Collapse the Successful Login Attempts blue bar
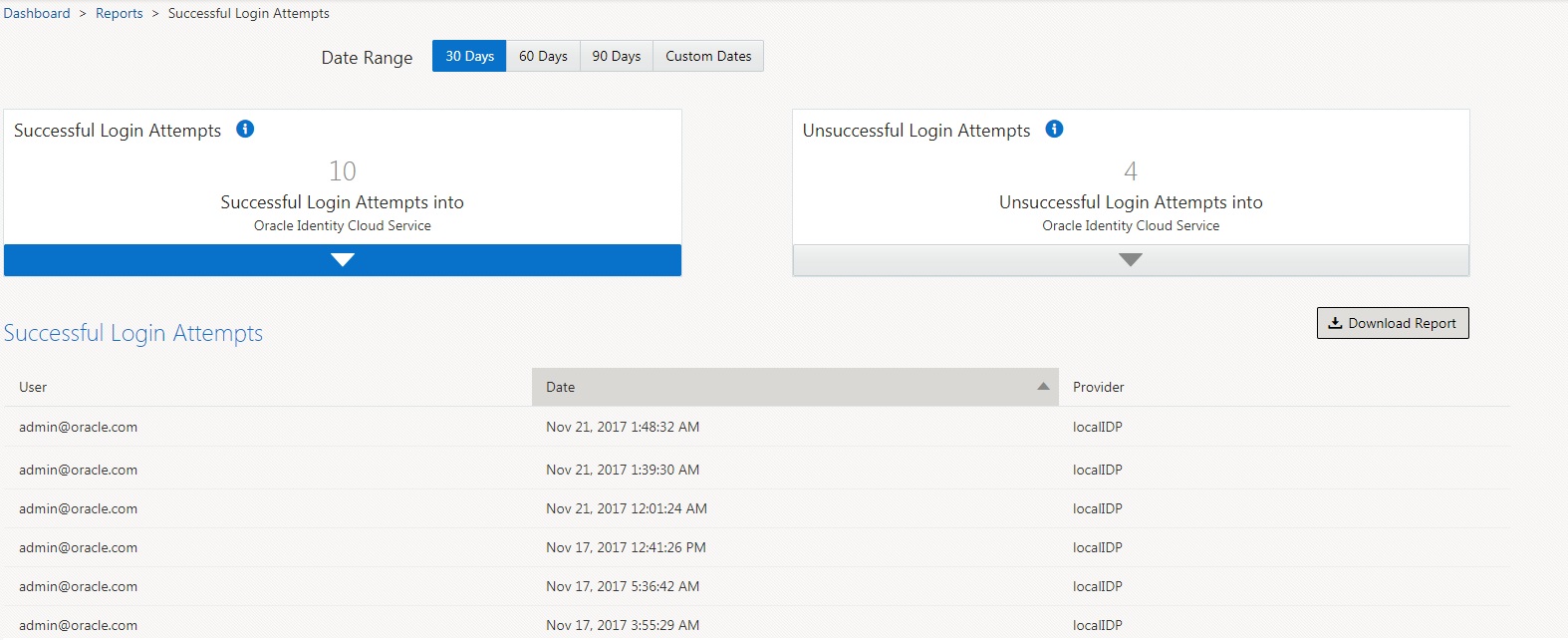This screenshot has width=1568, height=640. coord(343,260)
